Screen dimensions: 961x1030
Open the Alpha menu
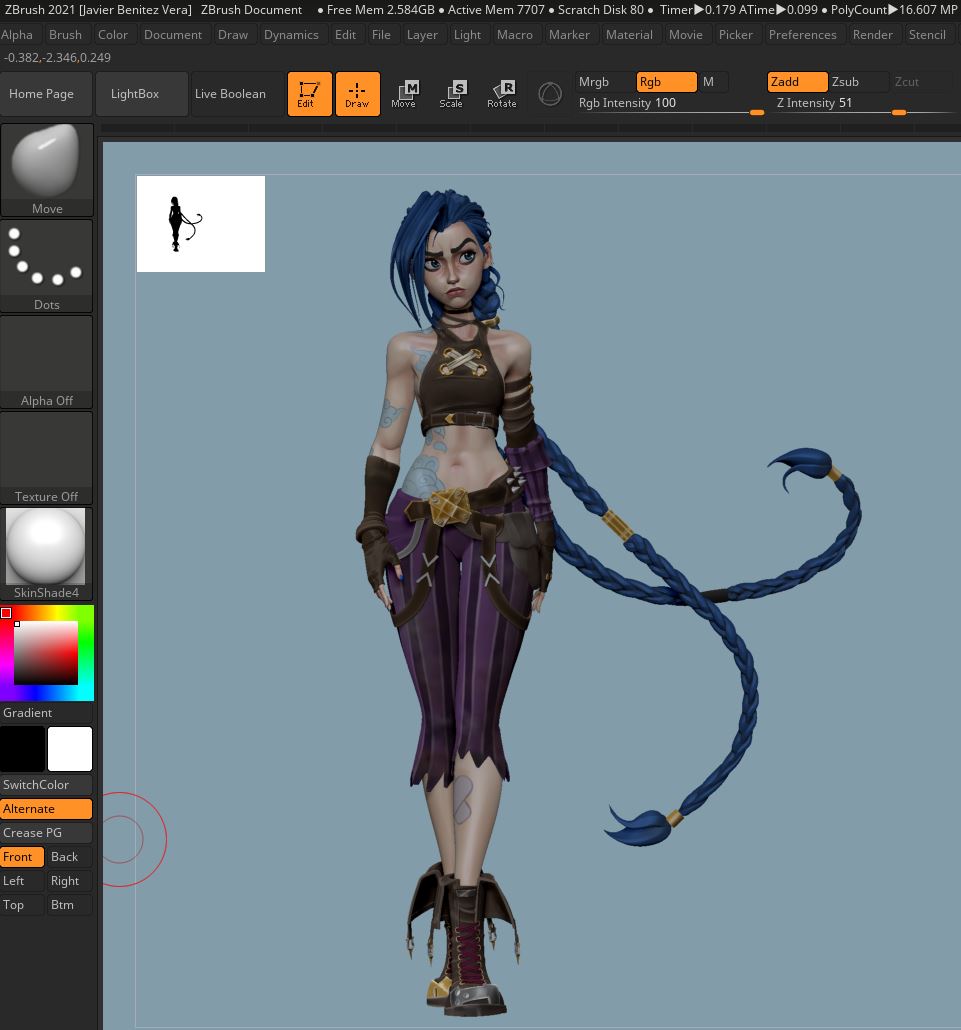pyautogui.click(x=17, y=35)
